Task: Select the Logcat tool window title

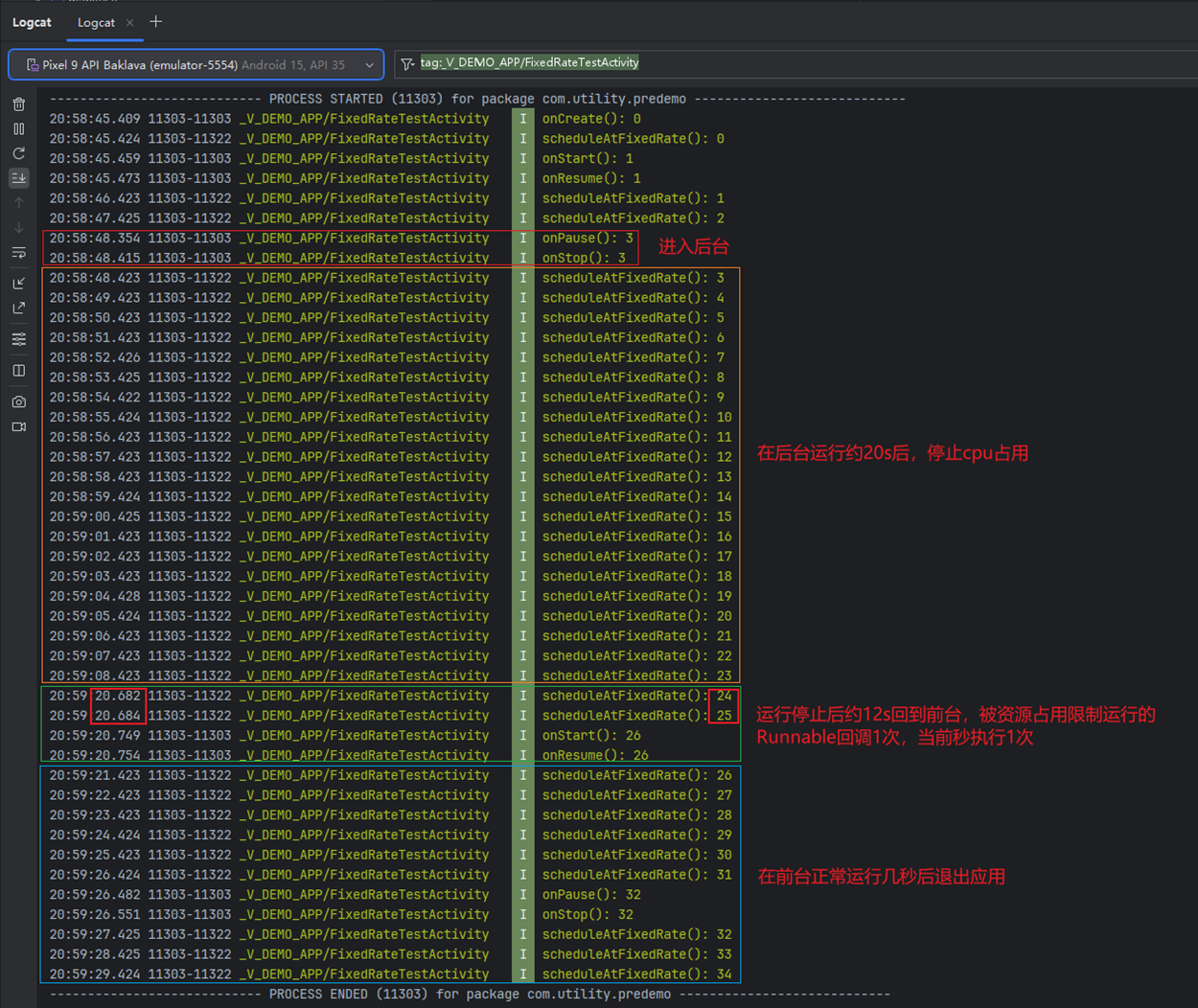Action: coord(32,23)
